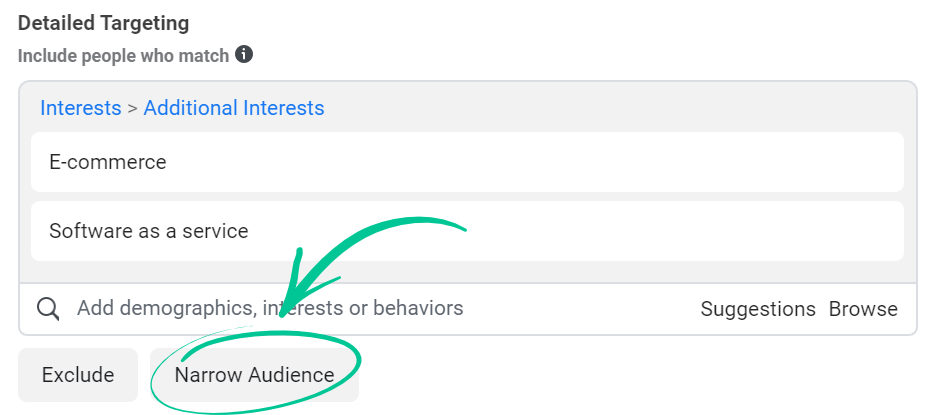This screenshot has width=934, height=415.
Task: Click the magnifying glass search icon
Action: (x=48, y=308)
